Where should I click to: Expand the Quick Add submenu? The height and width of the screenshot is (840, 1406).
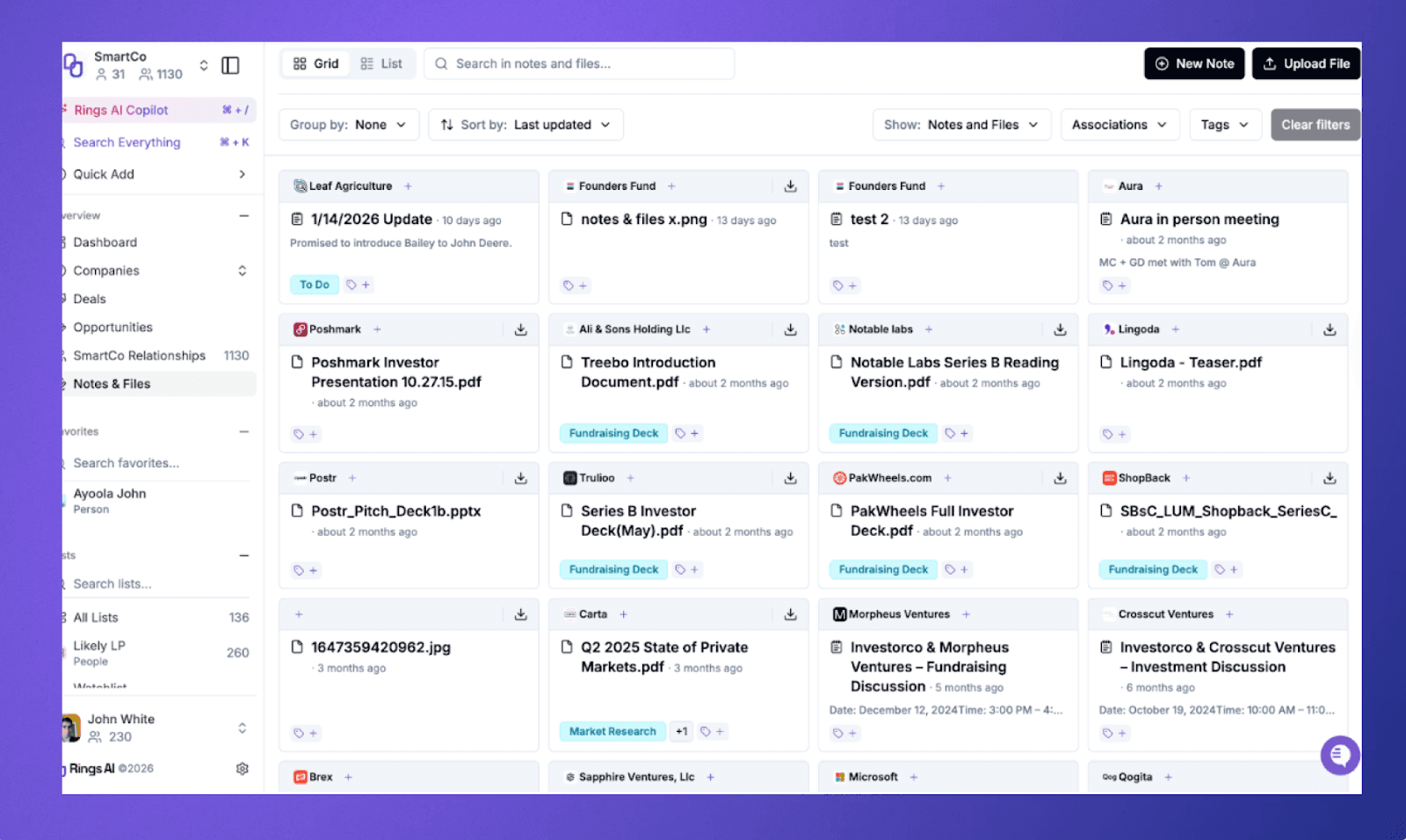[x=242, y=174]
